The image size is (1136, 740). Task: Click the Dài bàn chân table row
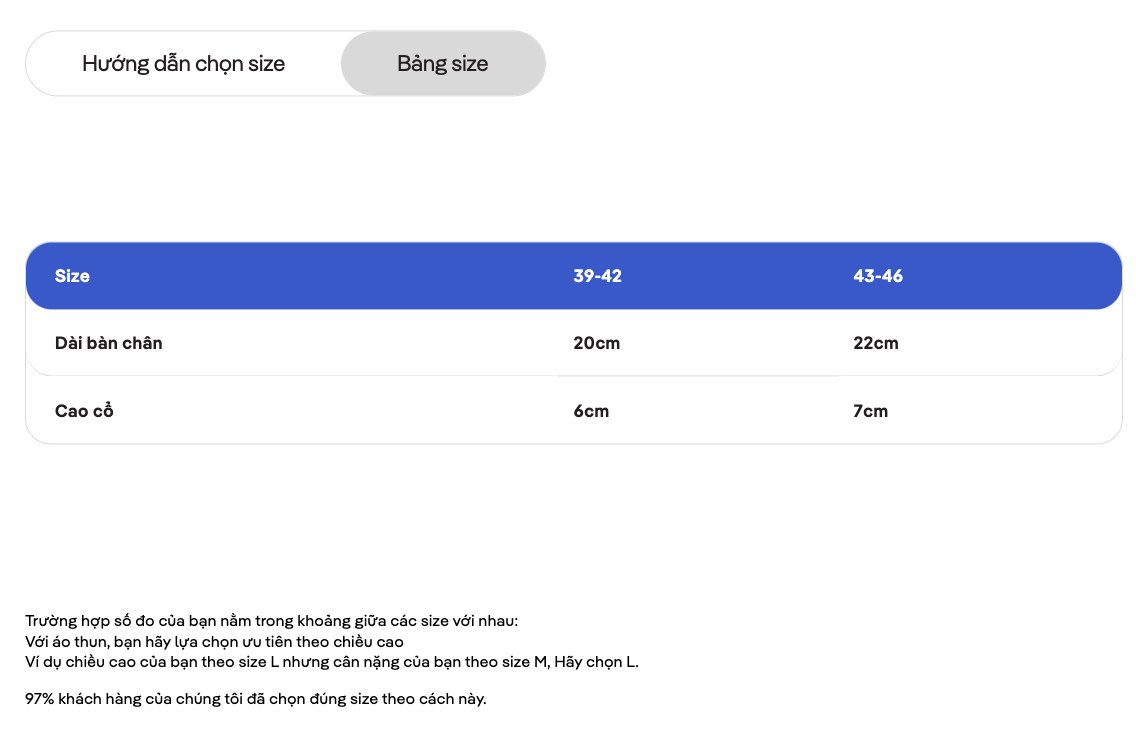(x=574, y=343)
